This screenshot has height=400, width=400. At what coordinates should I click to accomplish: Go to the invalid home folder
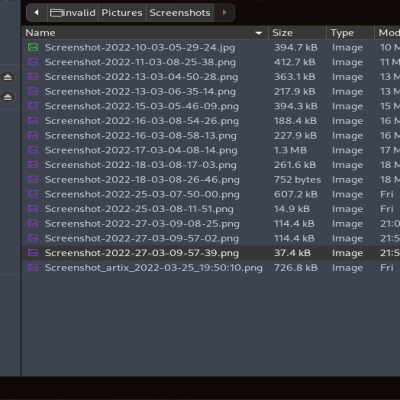(x=73, y=13)
